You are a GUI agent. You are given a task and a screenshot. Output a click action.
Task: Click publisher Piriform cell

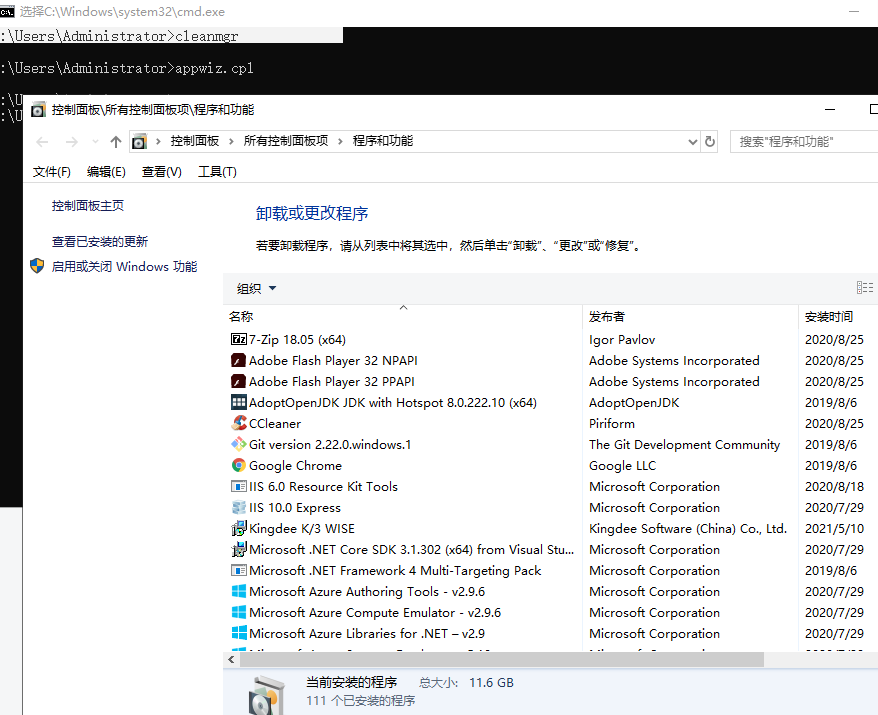pyautogui.click(x=611, y=423)
